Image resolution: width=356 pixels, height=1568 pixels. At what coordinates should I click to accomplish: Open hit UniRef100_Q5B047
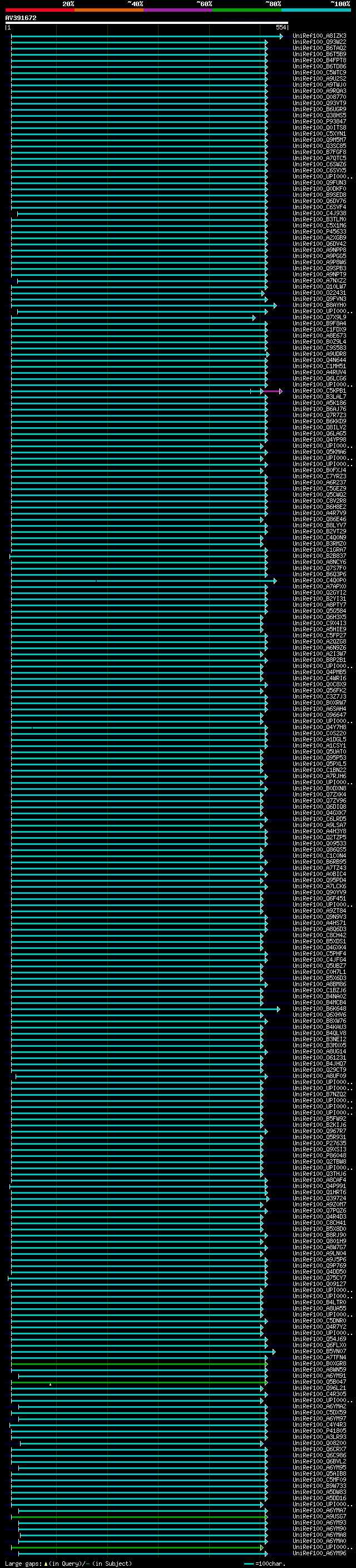pos(319,1382)
